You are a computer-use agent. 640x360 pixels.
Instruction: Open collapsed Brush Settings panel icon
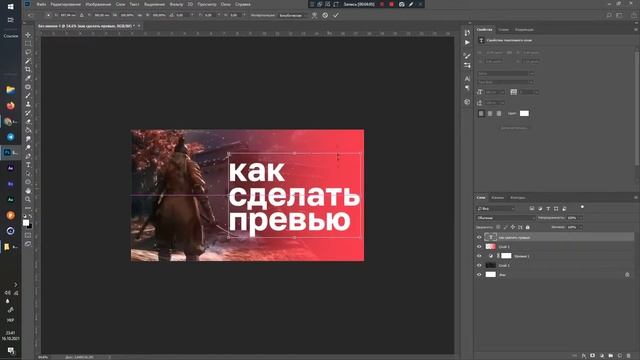[467, 56]
